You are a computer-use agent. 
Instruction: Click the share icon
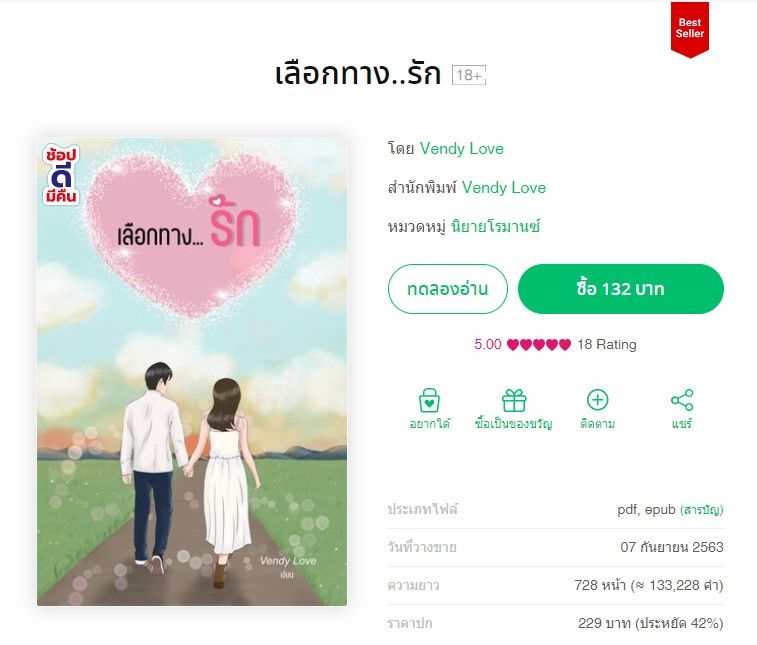[682, 400]
